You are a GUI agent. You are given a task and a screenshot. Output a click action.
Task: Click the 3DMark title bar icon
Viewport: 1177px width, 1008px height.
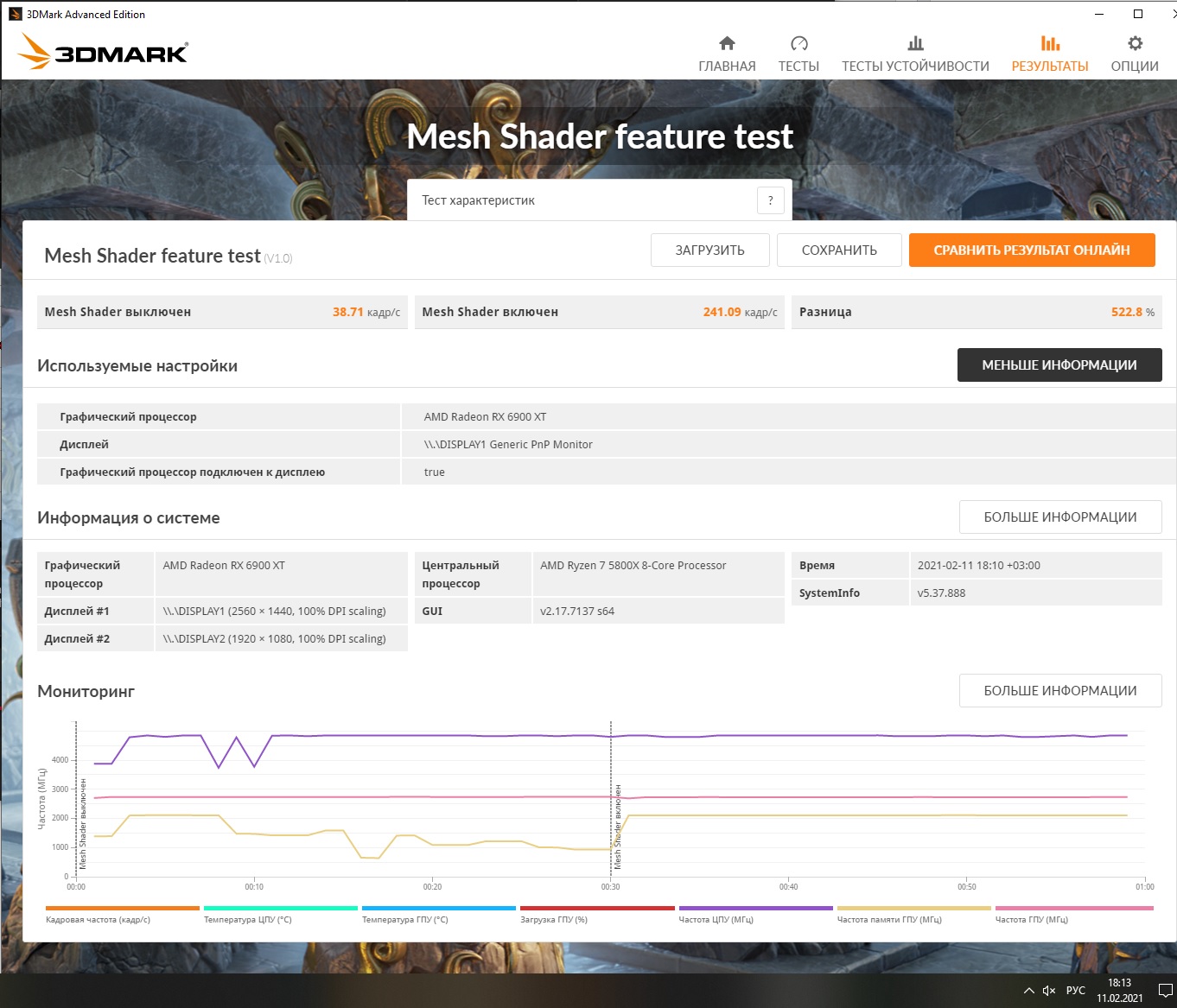(x=15, y=14)
